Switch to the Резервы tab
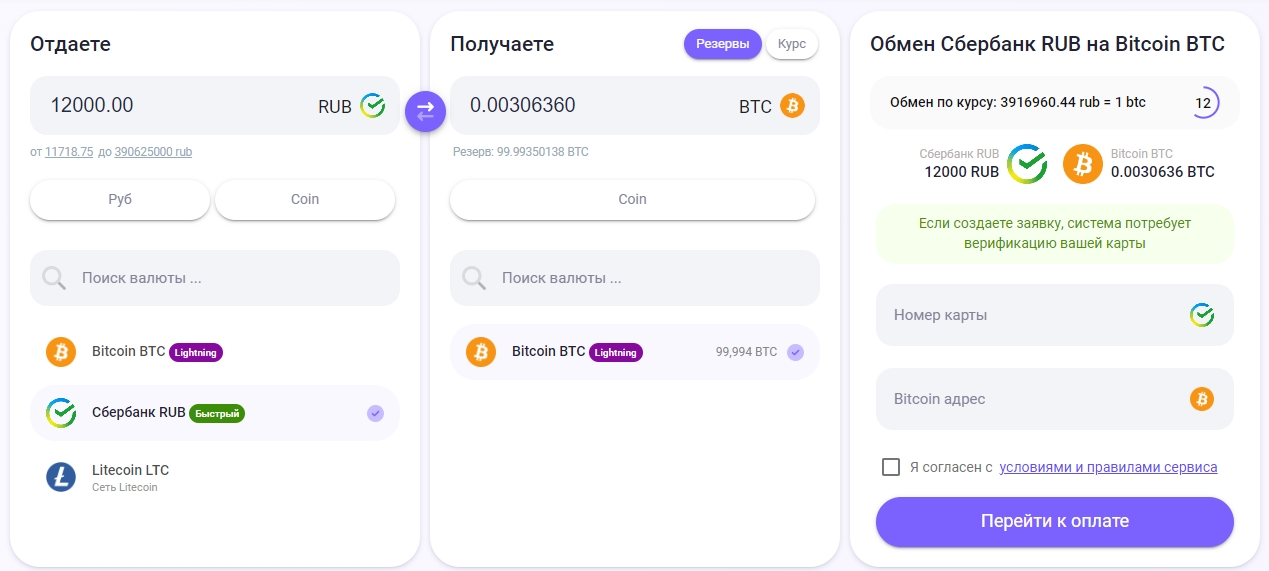Screen dimensions: 1269x571 [x=722, y=44]
